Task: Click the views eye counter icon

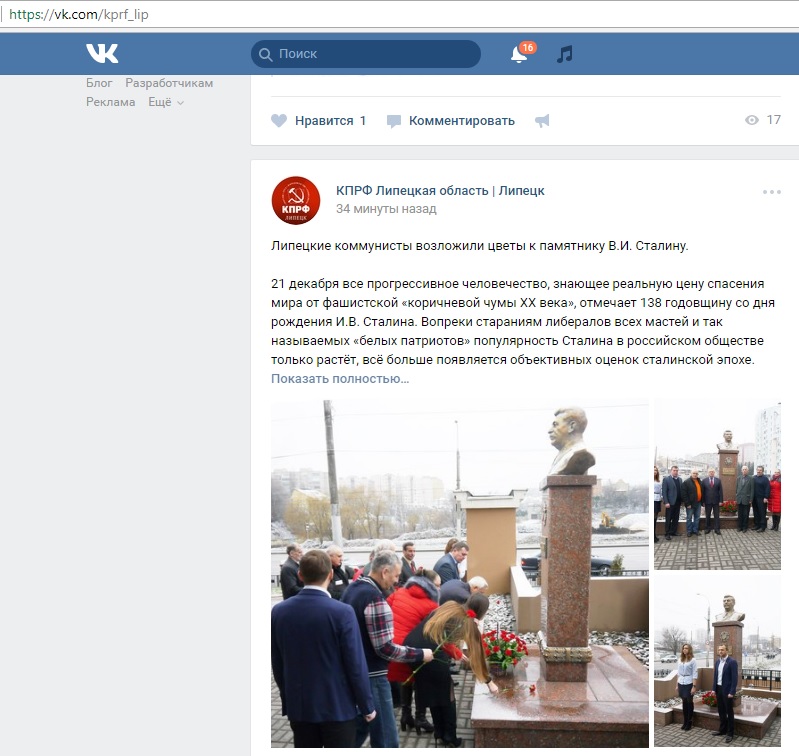Action: click(x=752, y=120)
